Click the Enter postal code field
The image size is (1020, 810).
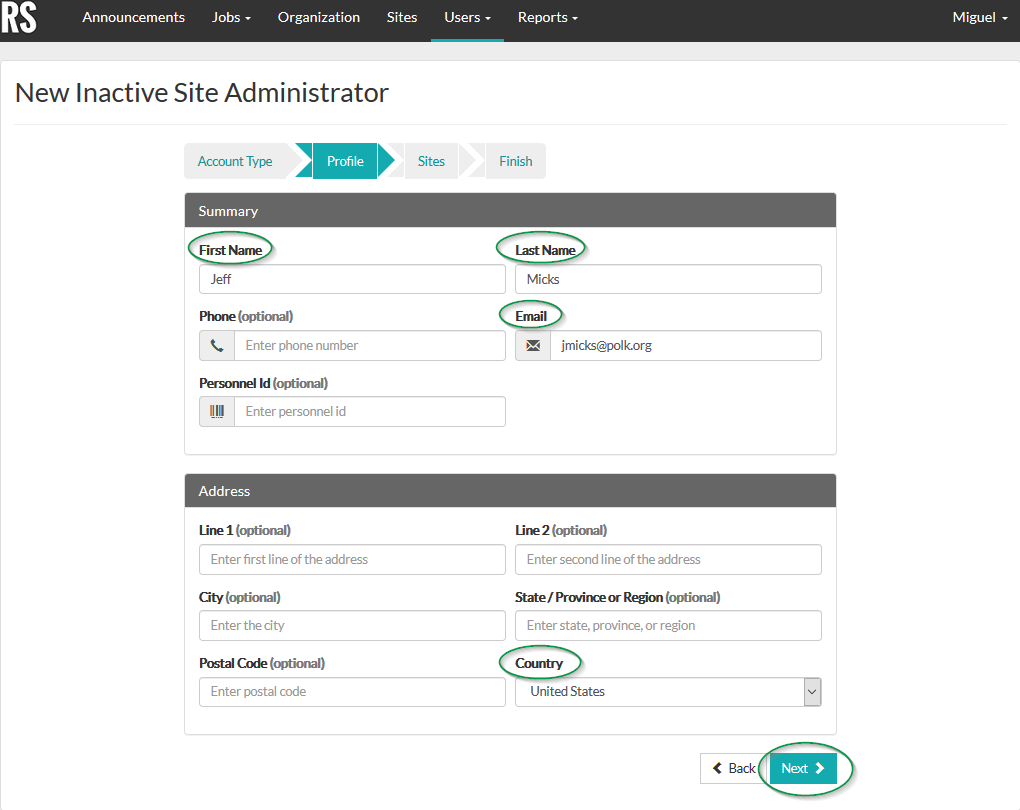pyautogui.click(x=352, y=691)
